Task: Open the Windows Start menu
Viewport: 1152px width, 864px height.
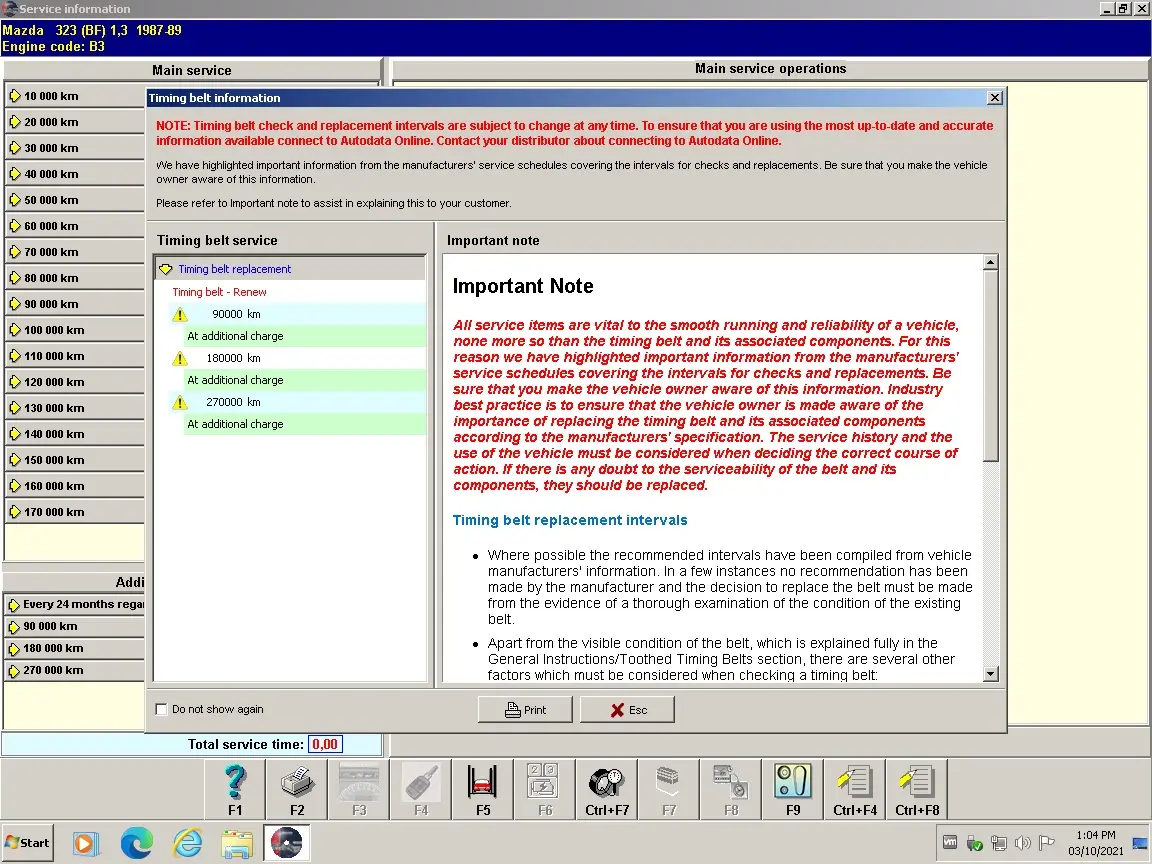Action: pos(27,843)
